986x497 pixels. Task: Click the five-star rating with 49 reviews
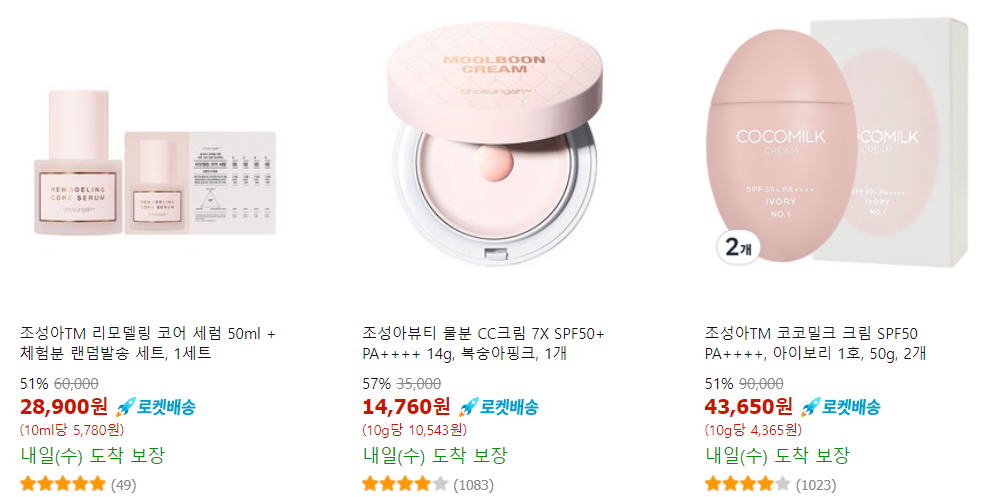63,484
